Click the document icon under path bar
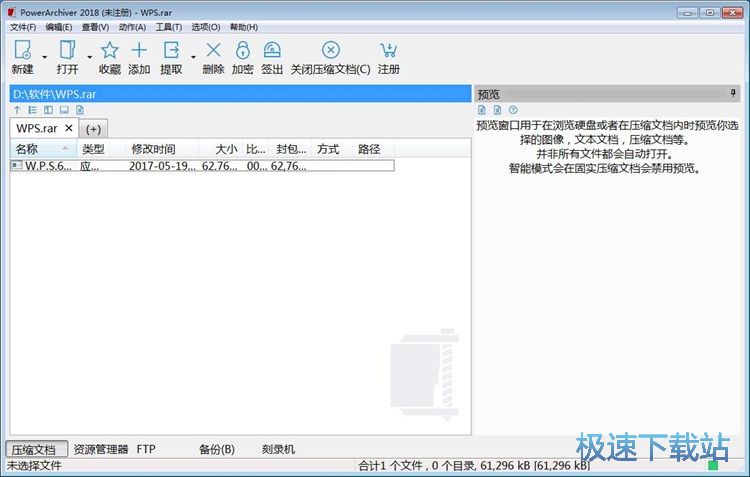Screen dimensions: 750x477 (x=80, y=110)
